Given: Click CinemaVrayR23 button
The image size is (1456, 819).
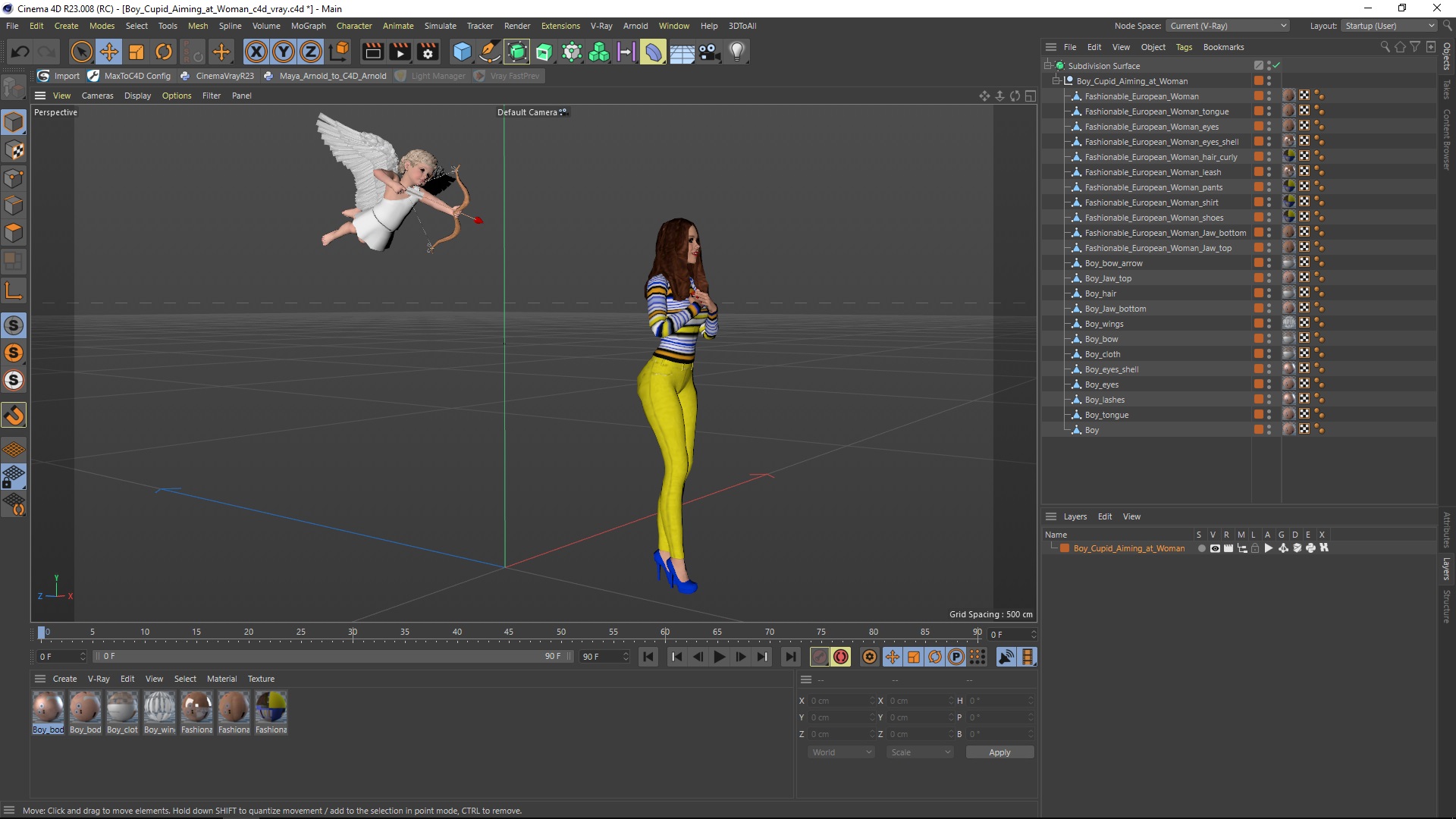Looking at the screenshot, I should click(217, 76).
